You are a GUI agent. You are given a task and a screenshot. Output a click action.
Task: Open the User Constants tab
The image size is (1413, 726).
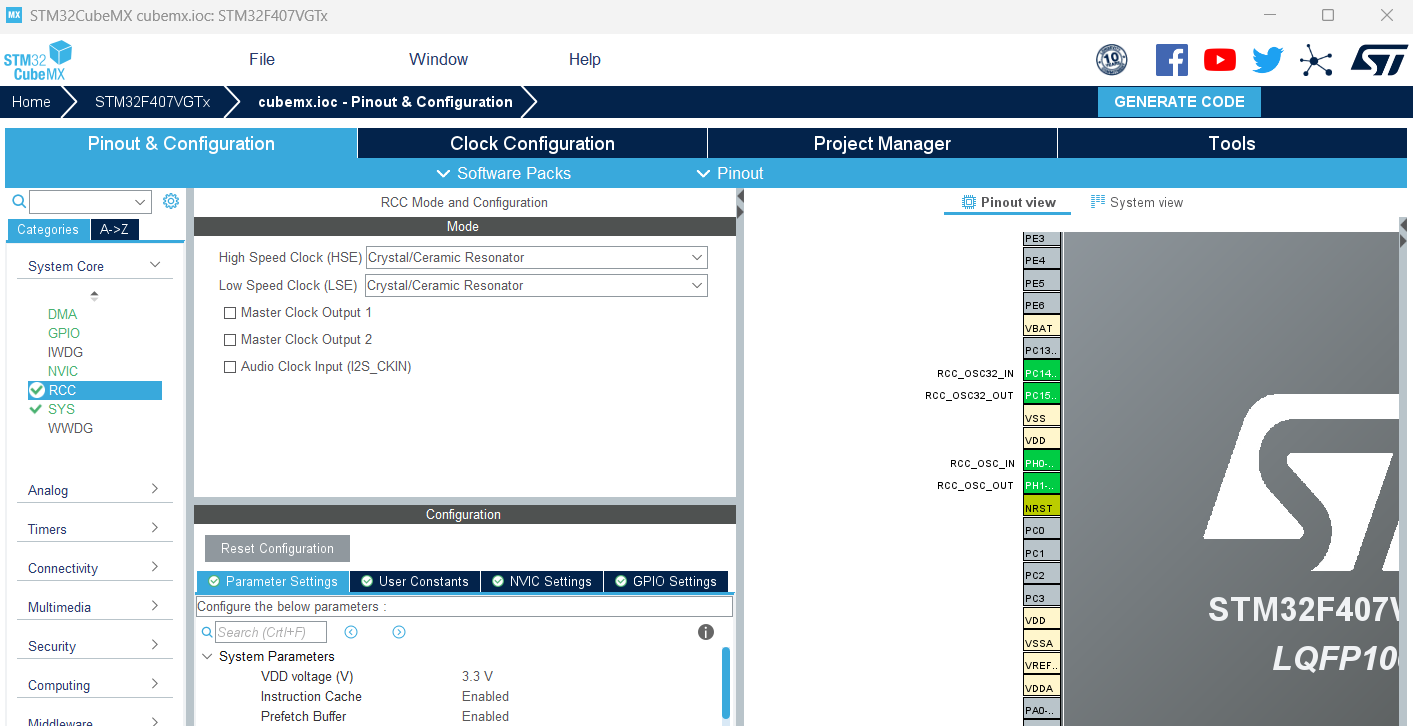(x=415, y=581)
